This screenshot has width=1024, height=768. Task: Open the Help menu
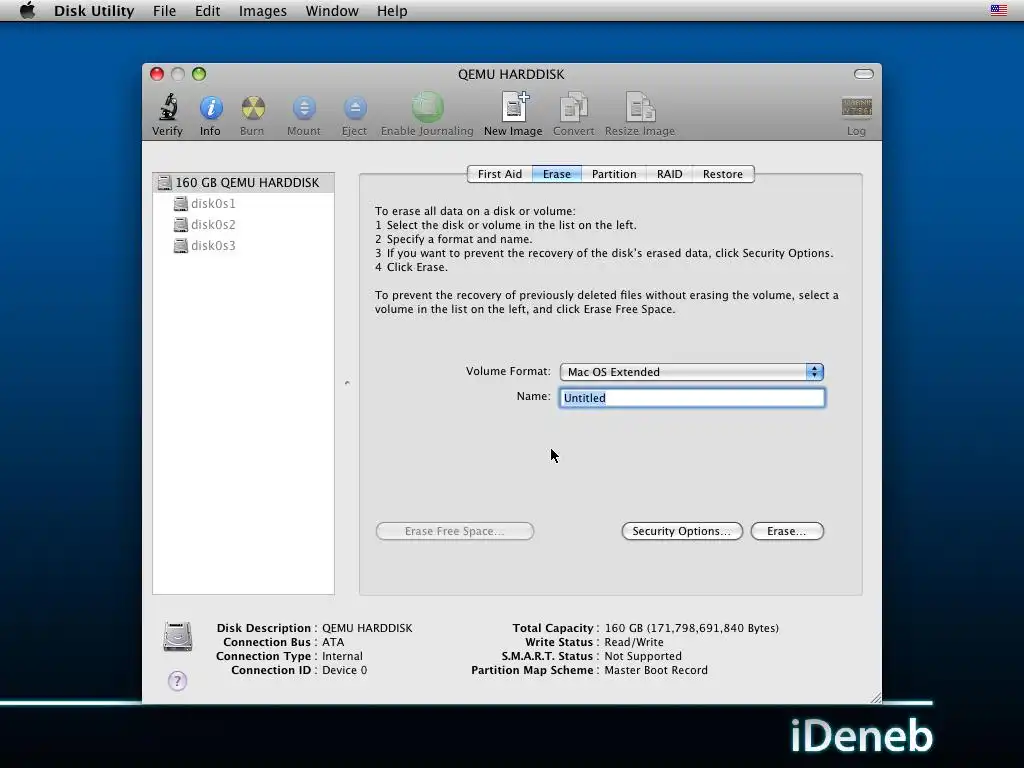click(x=392, y=10)
